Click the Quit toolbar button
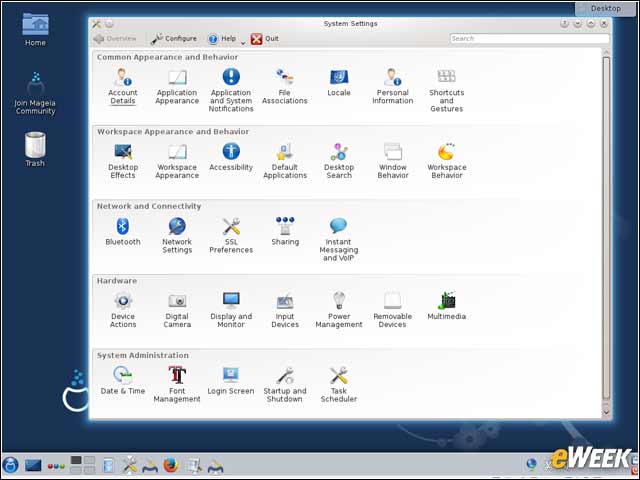640x480 pixels. pos(264,39)
